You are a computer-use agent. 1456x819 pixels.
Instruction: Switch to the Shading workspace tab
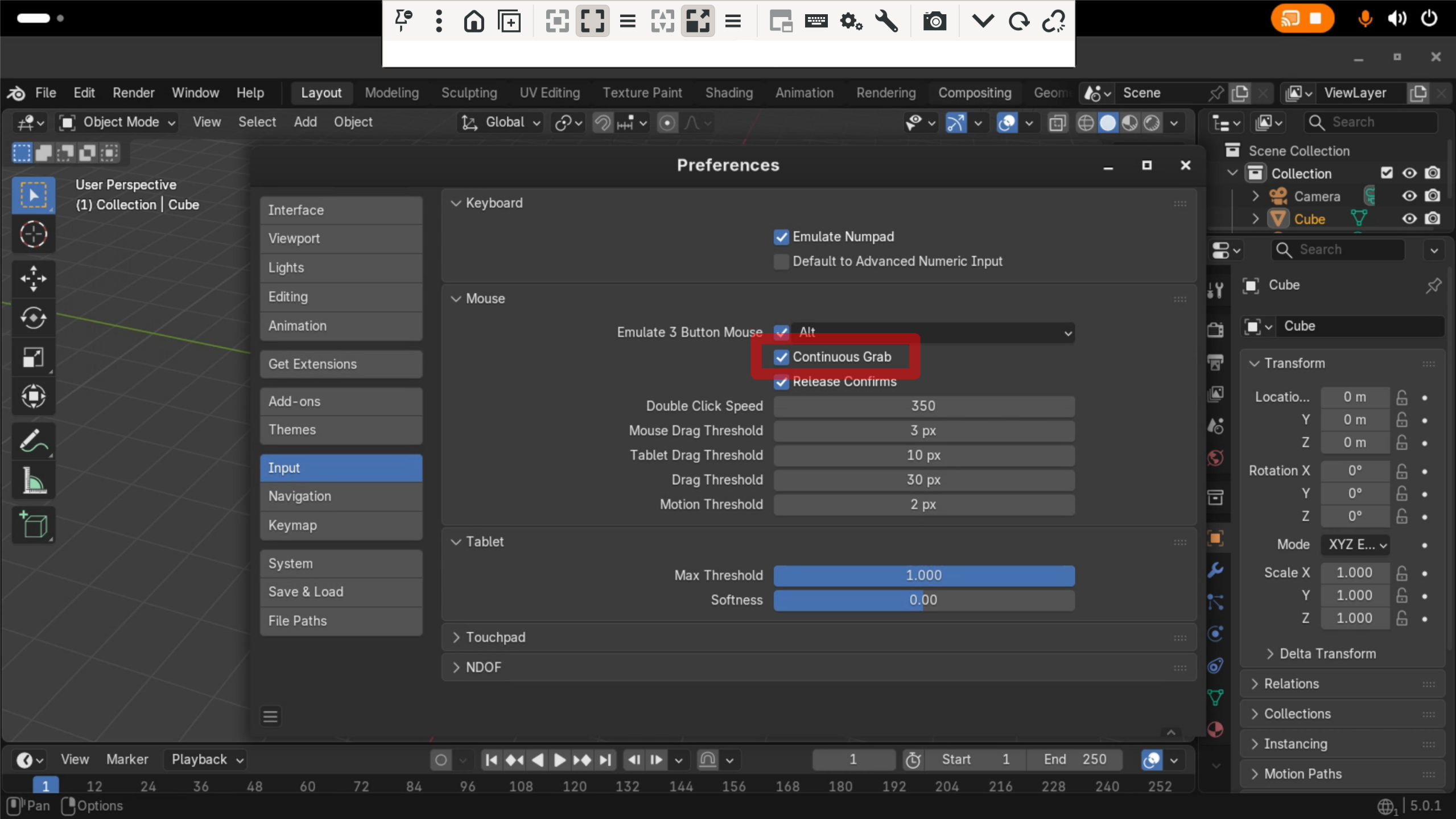(x=728, y=93)
